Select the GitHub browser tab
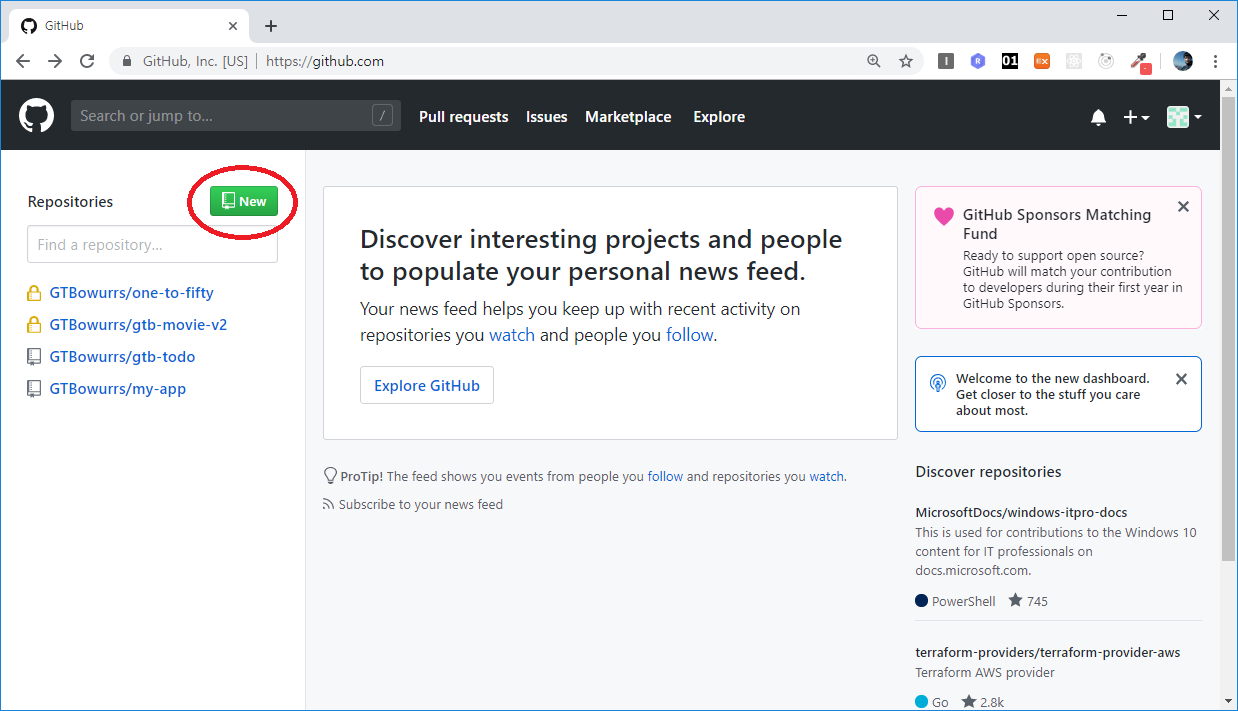This screenshot has height=711, width=1238. (x=130, y=26)
